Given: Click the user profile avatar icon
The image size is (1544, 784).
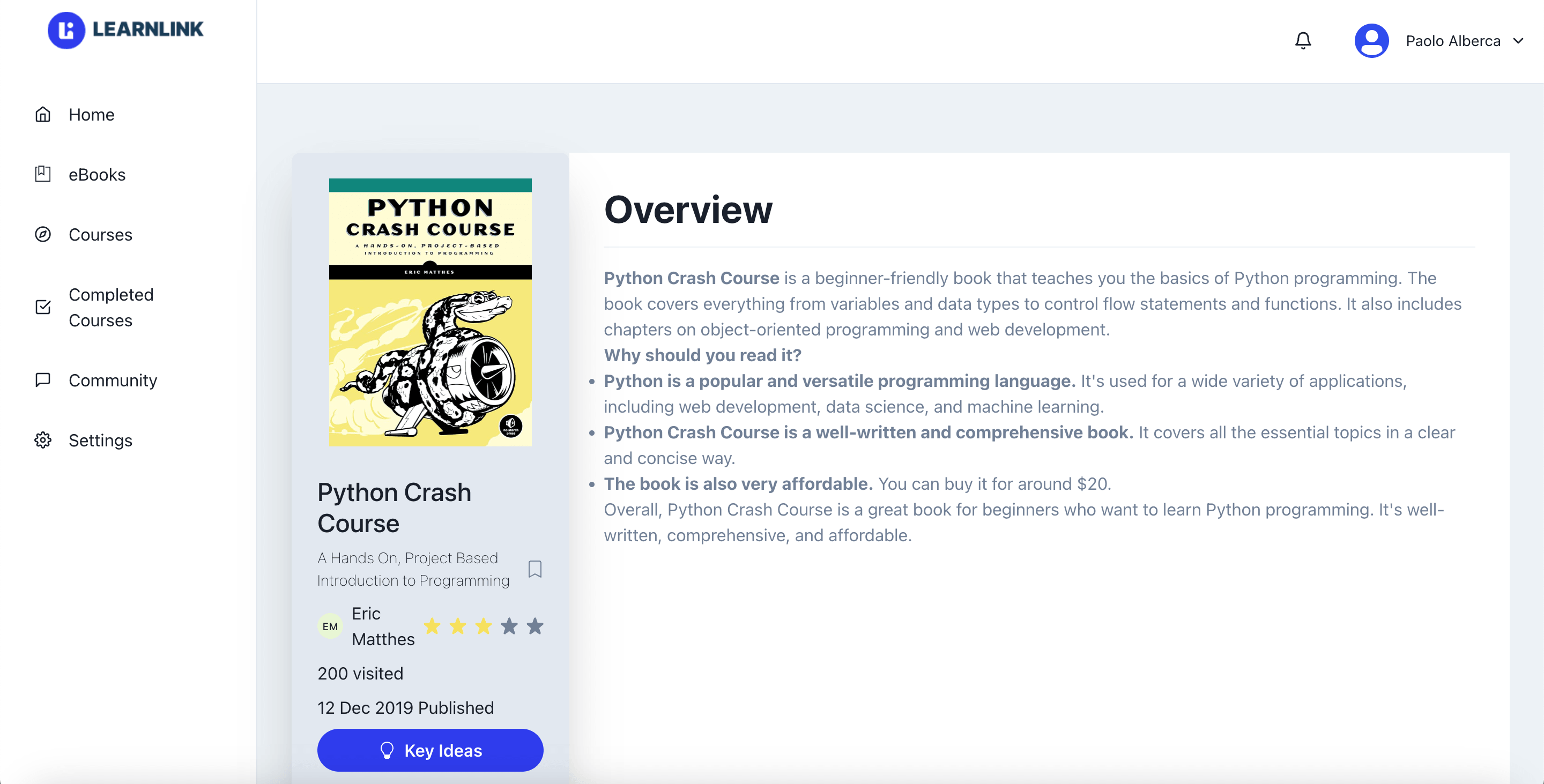Looking at the screenshot, I should (x=1371, y=41).
